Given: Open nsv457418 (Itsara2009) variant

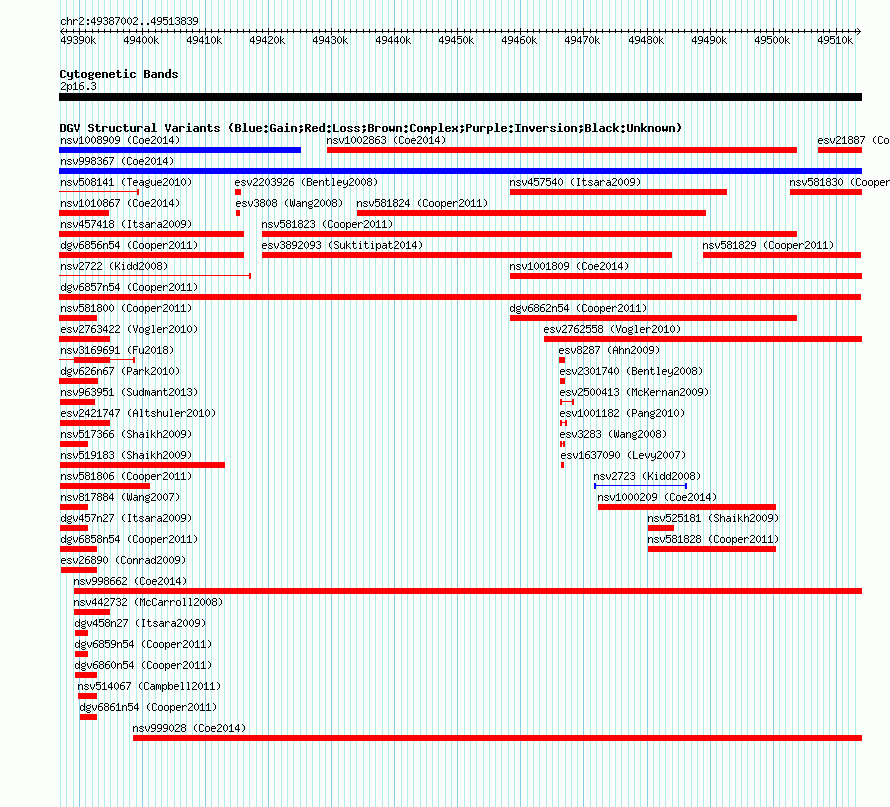Looking at the screenshot, I should (x=126, y=224).
